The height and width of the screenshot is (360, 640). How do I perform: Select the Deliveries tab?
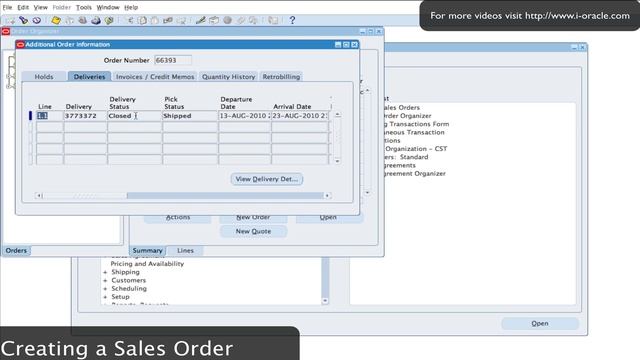pyautogui.click(x=89, y=76)
